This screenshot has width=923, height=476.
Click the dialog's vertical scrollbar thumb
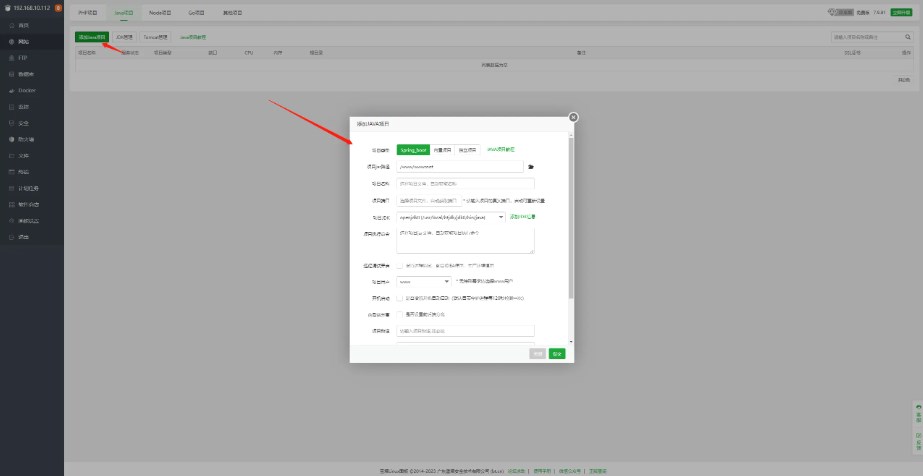[x=571, y=218]
